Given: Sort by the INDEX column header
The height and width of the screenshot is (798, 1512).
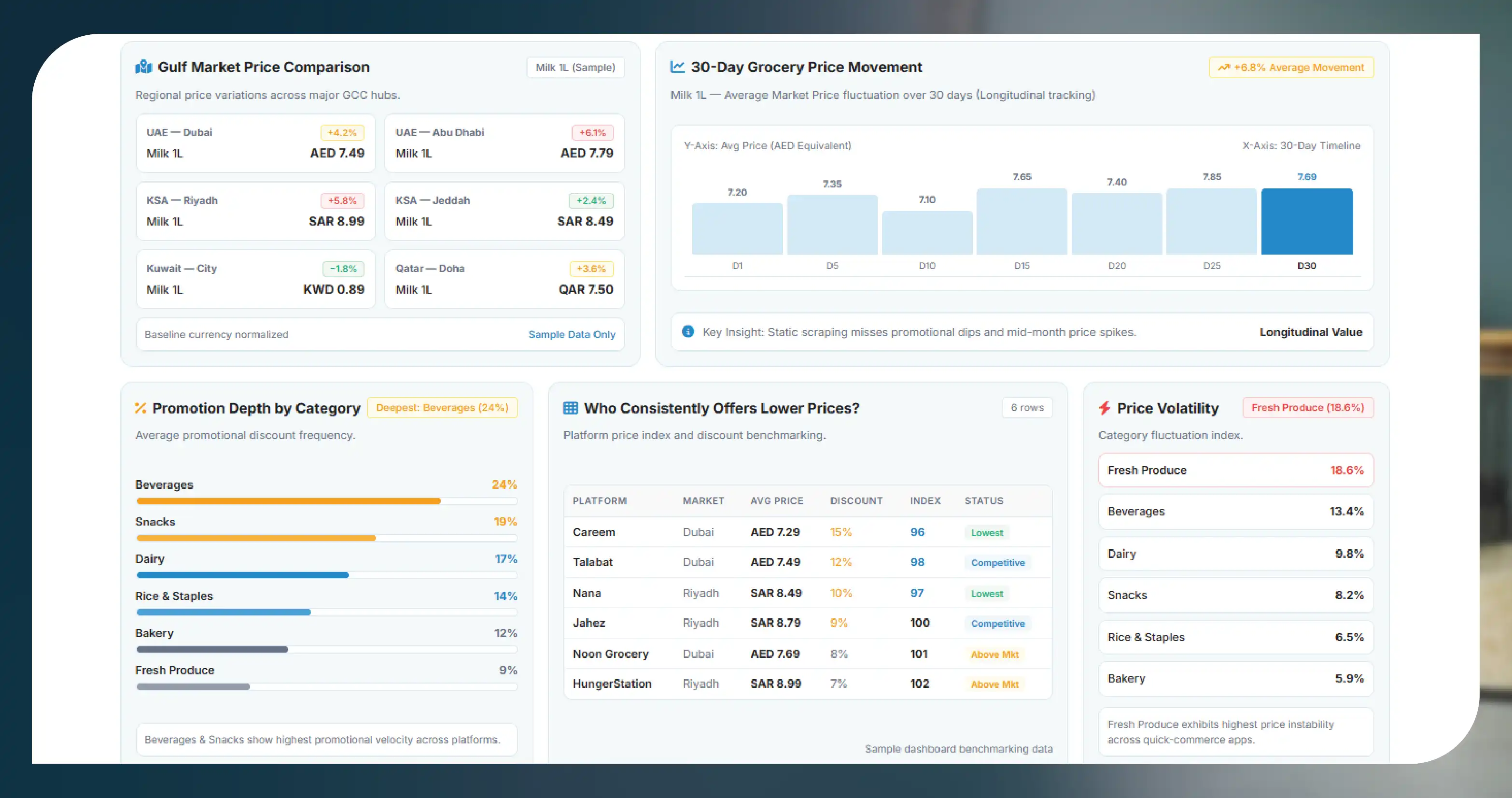Looking at the screenshot, I should [x=925, y=501].
